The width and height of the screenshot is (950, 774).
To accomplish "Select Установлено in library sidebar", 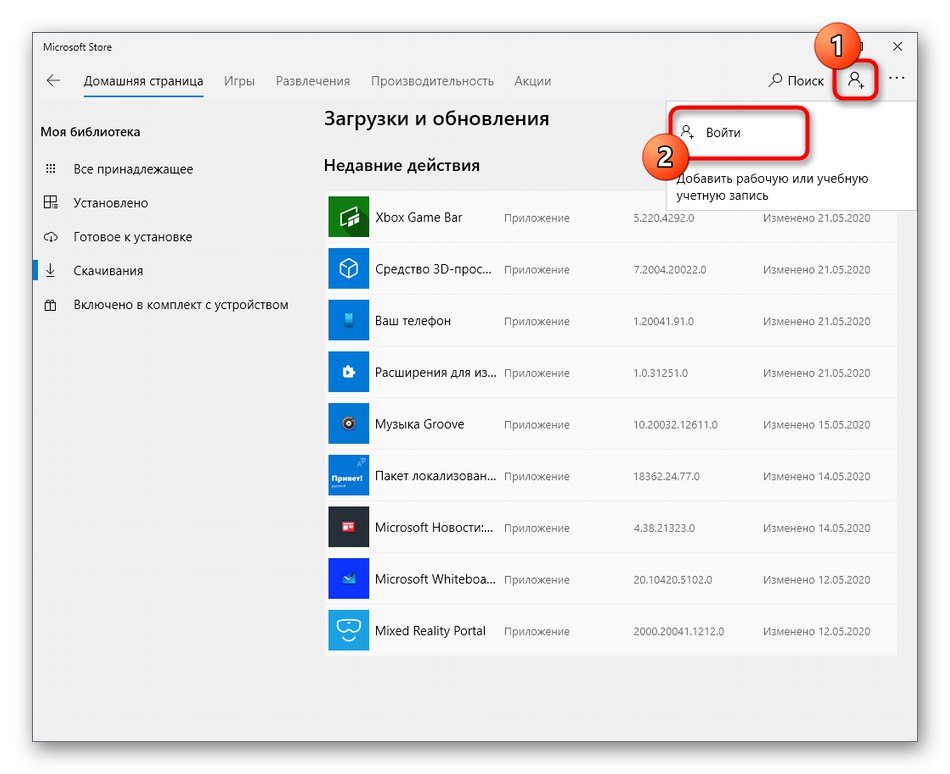I will coord(110,203).
